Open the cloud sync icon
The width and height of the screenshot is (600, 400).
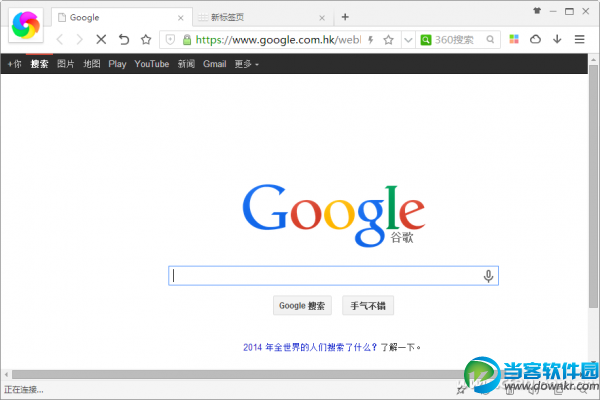coord(535,39)
